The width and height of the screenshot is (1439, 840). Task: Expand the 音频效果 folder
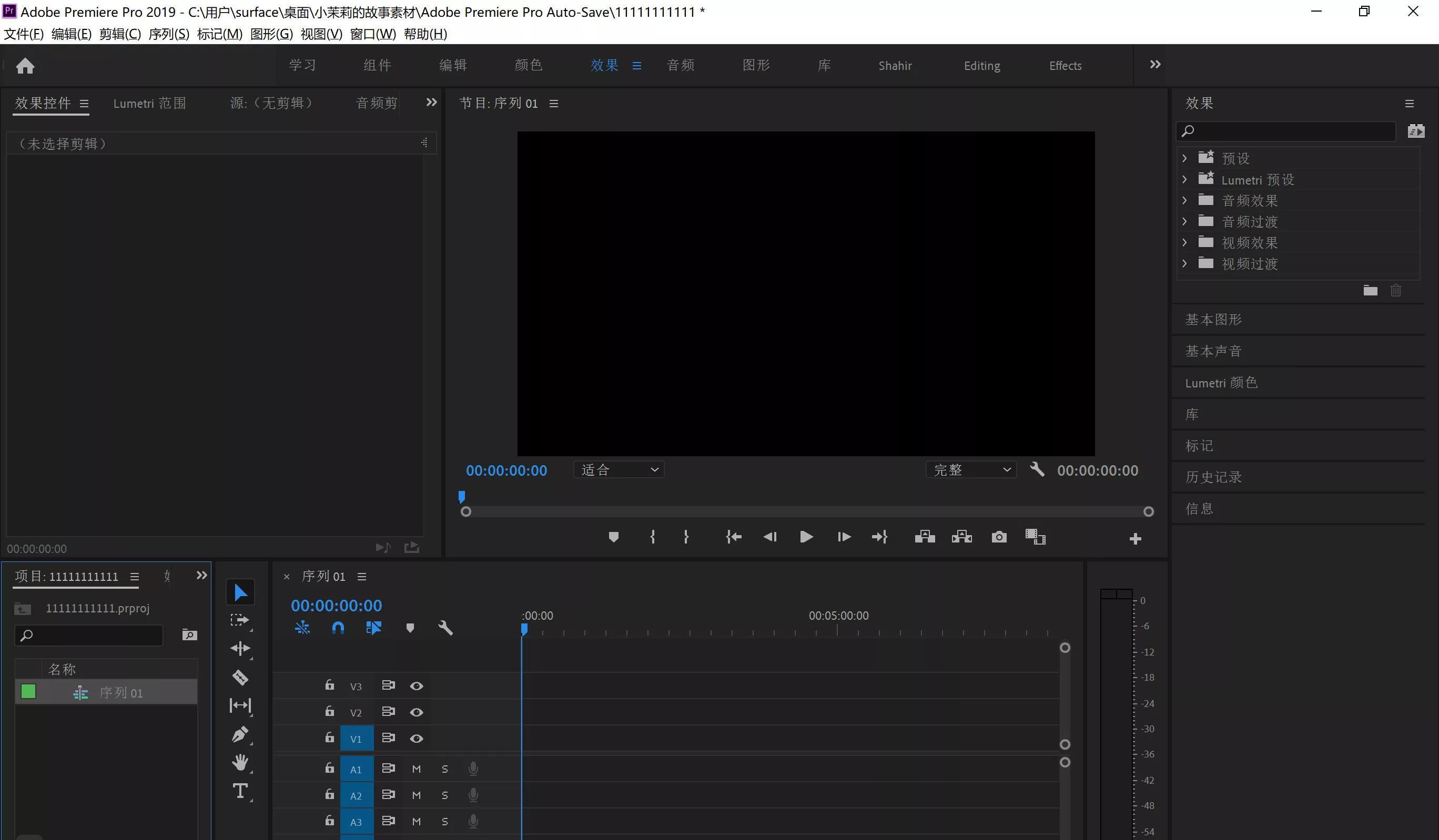1184,200
